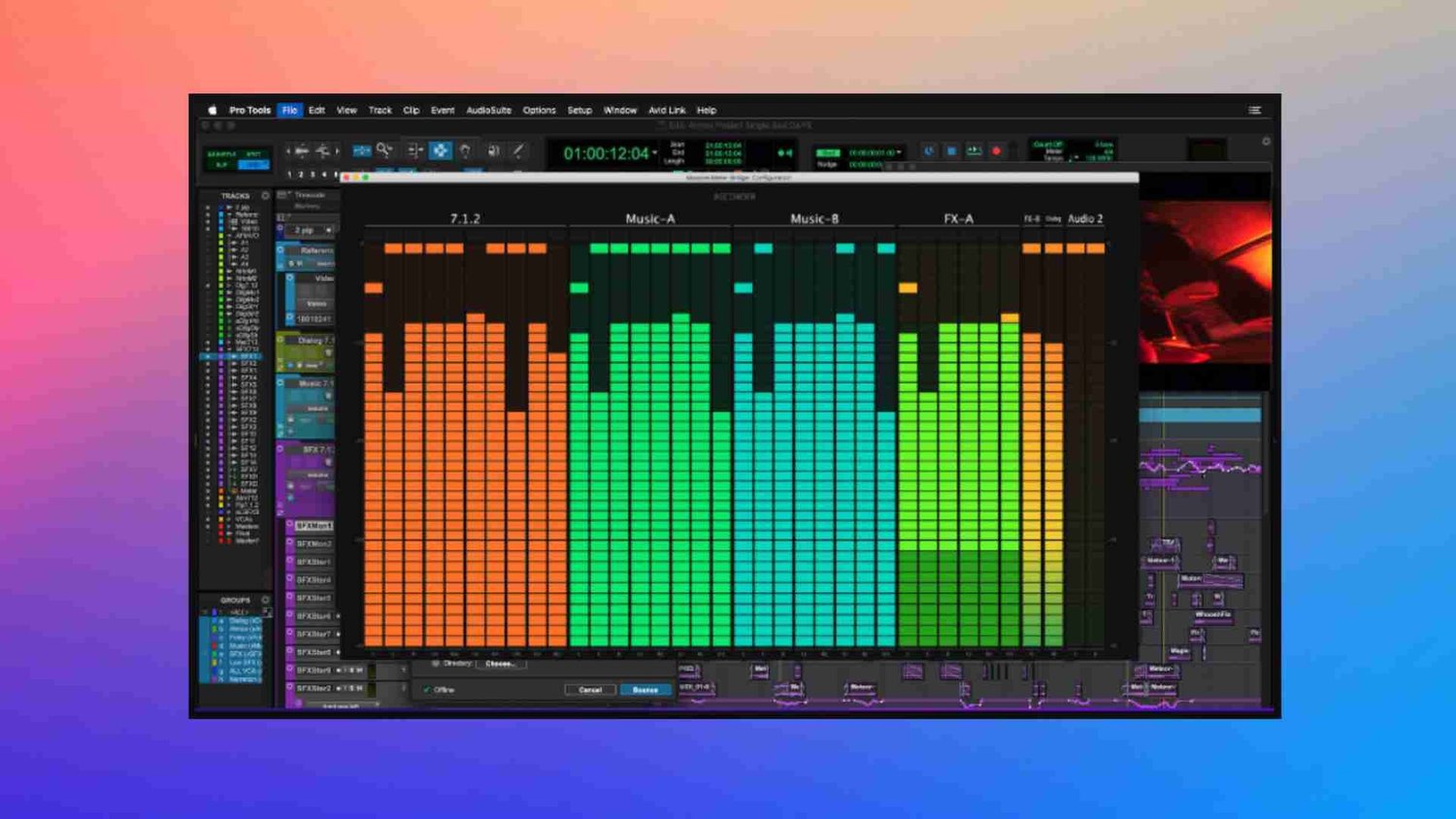Select the Scrubber tool

494,148
